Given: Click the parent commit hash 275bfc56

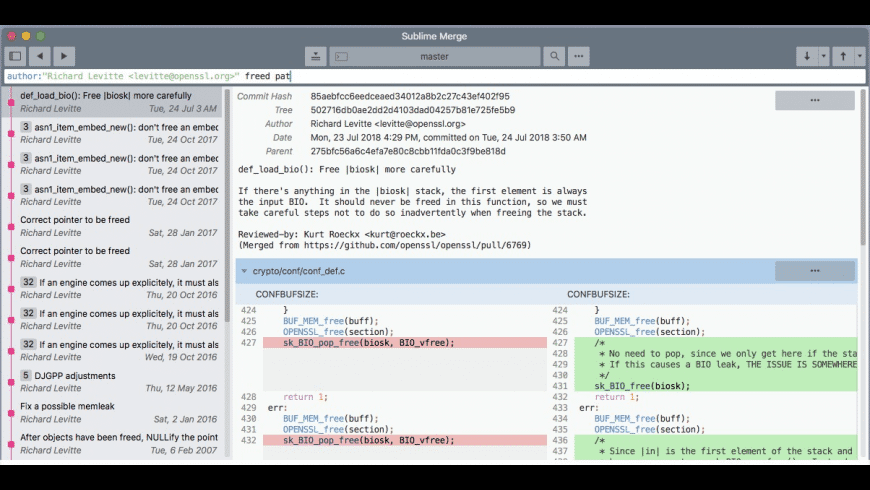Looking at the screenshot, I should (408, 152).
